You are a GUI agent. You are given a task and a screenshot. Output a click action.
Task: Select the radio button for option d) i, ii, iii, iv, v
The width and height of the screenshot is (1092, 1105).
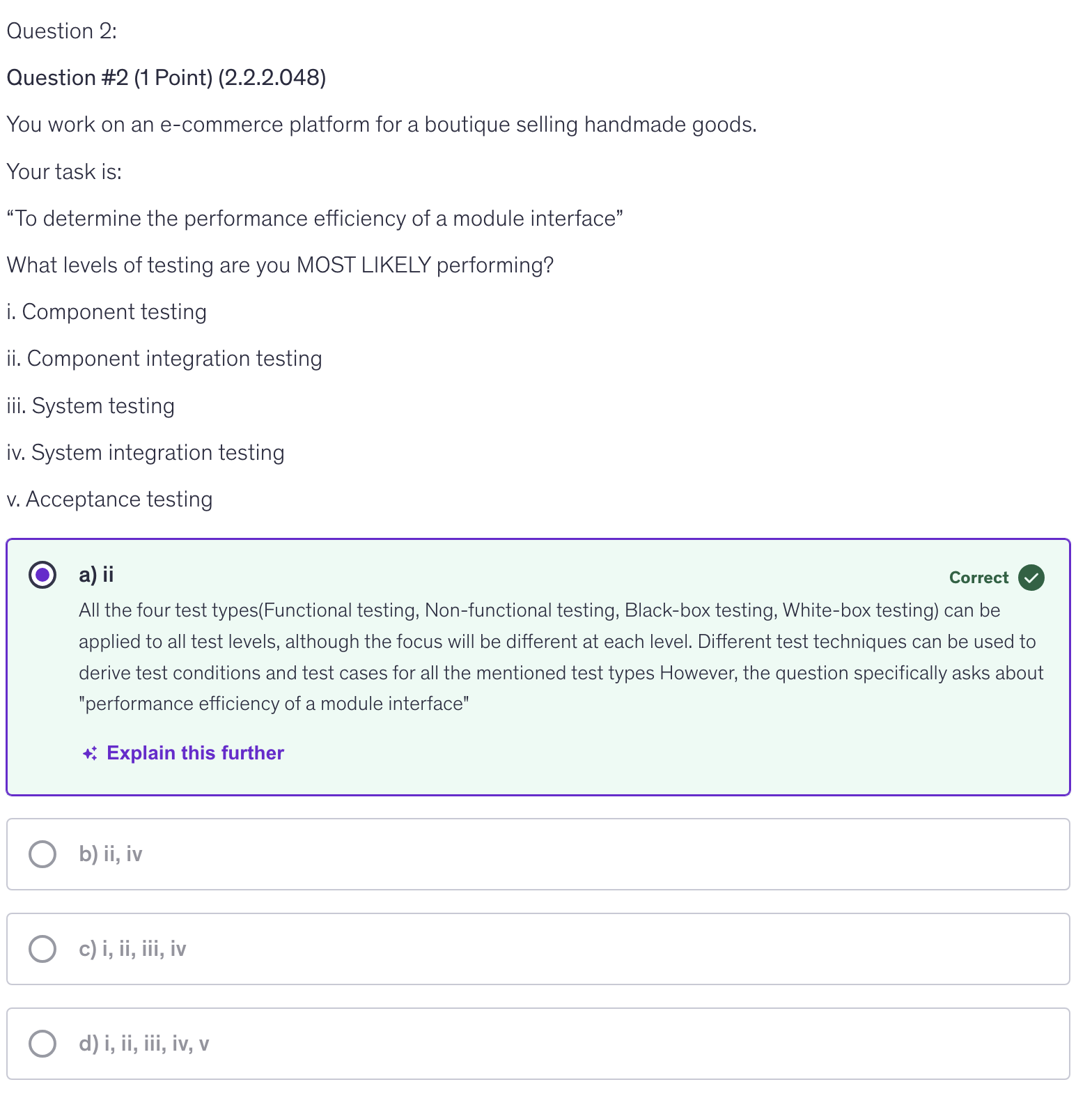point(42,1044)
